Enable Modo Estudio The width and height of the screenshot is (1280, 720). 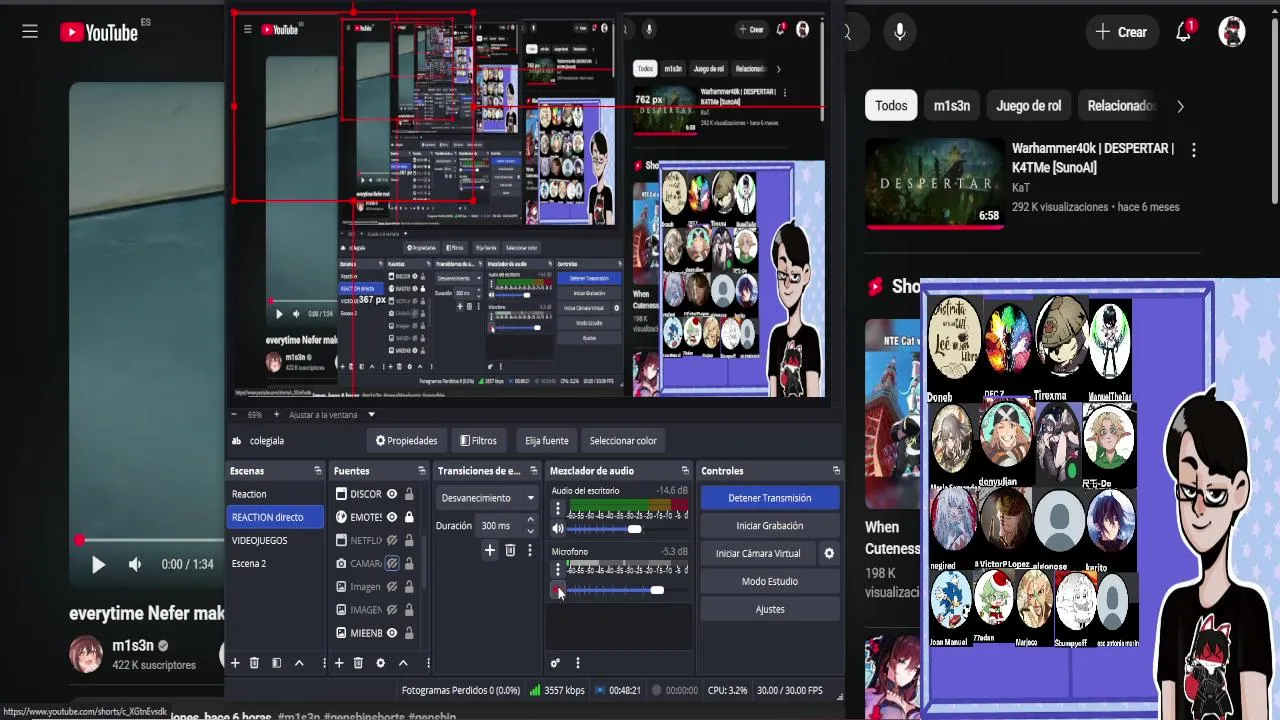(769, 581)
